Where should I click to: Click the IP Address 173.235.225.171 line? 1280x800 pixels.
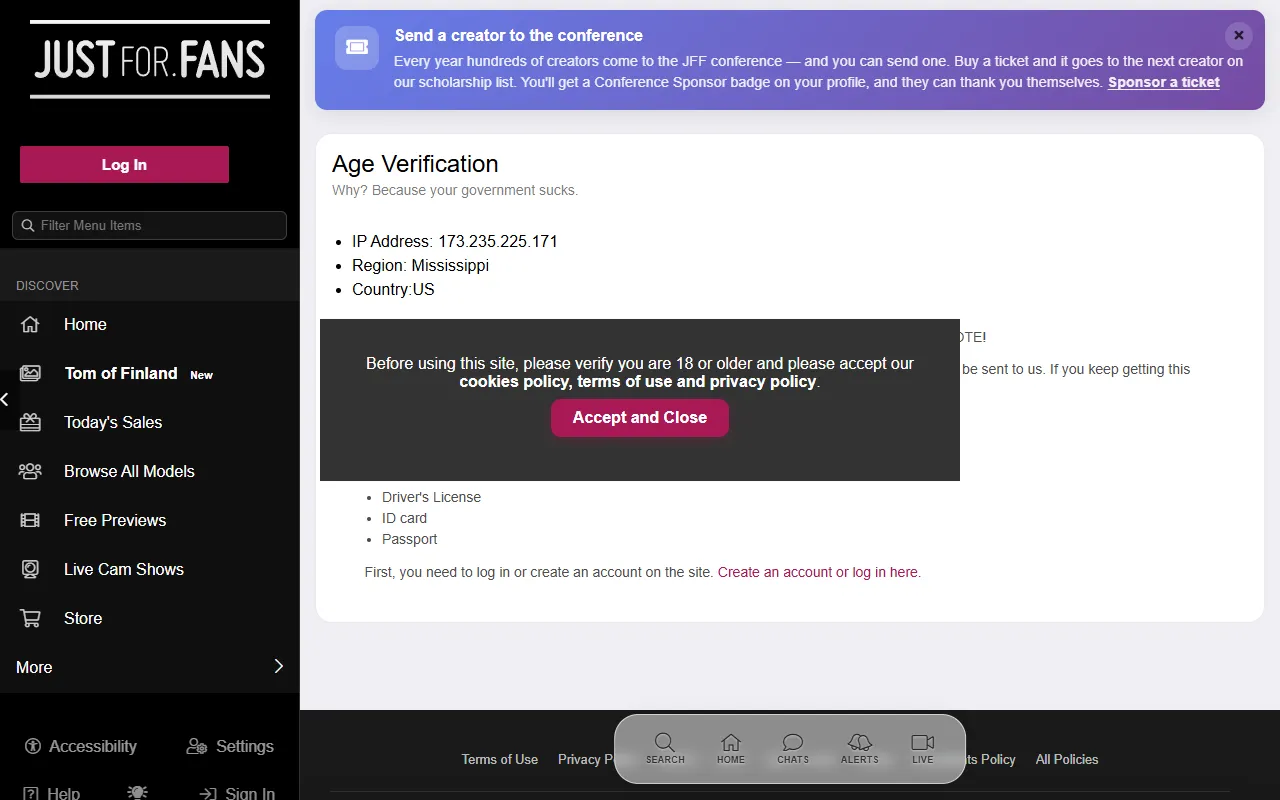455,241
